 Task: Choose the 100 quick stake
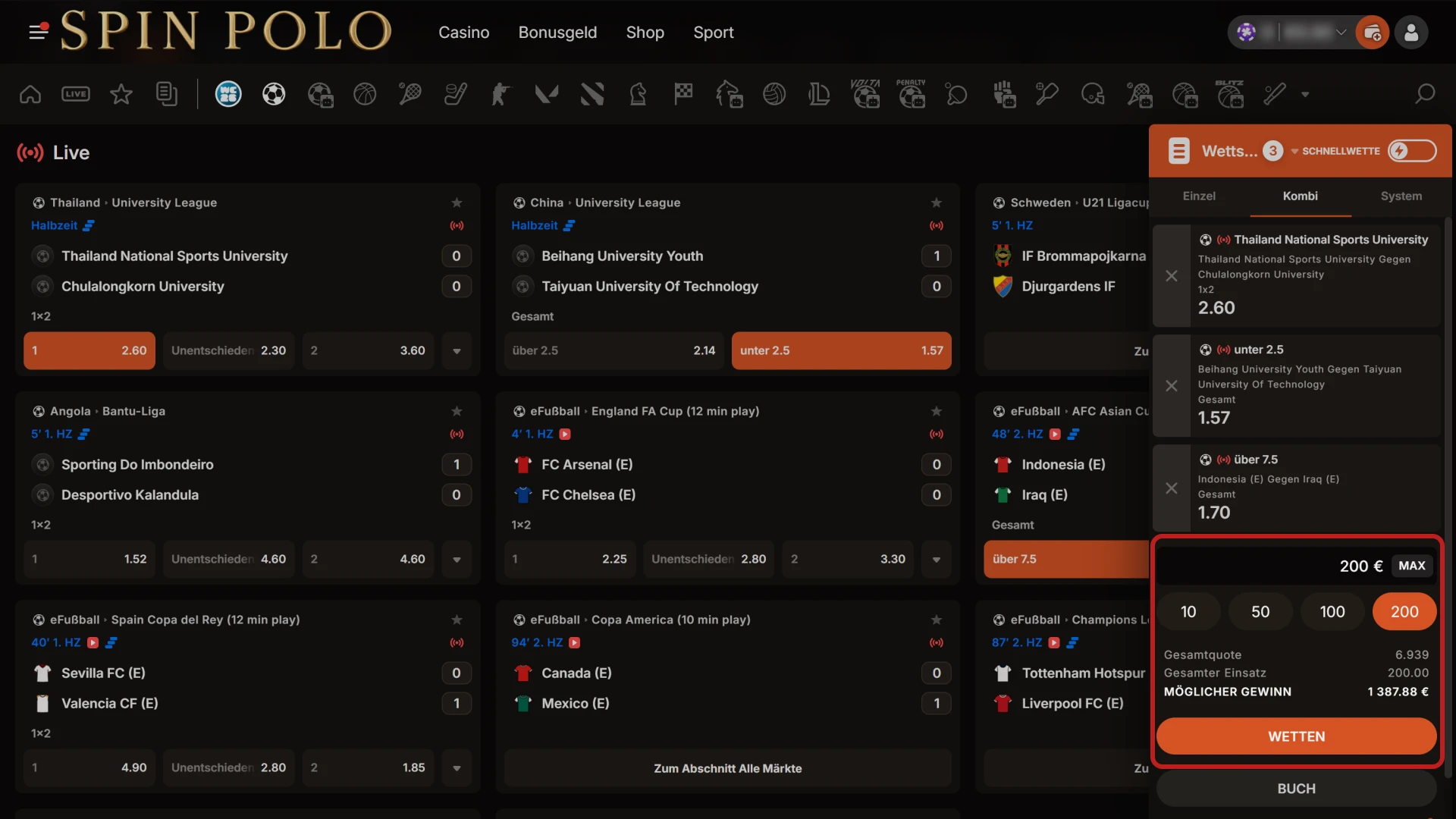(x=1332, y=611)
